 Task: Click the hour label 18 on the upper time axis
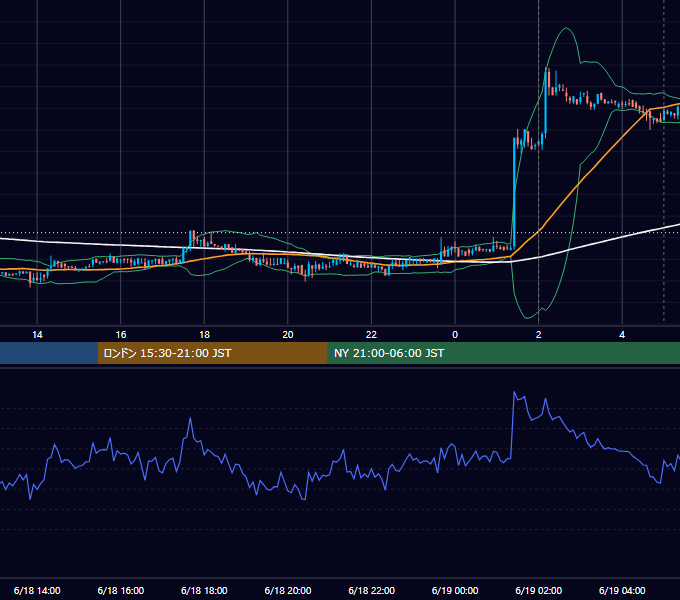coord(204,335)
